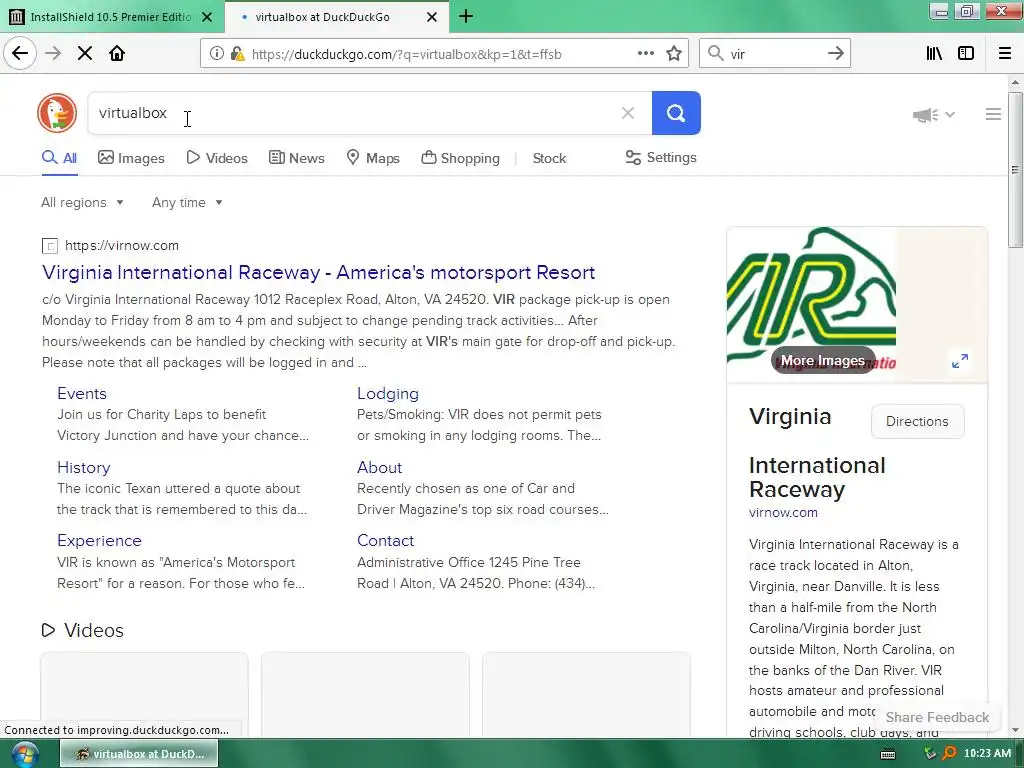Open DuckDuckGo side menu icon
The height and width of the screenshot is (768, 1024).
click(x=993, y=114)
